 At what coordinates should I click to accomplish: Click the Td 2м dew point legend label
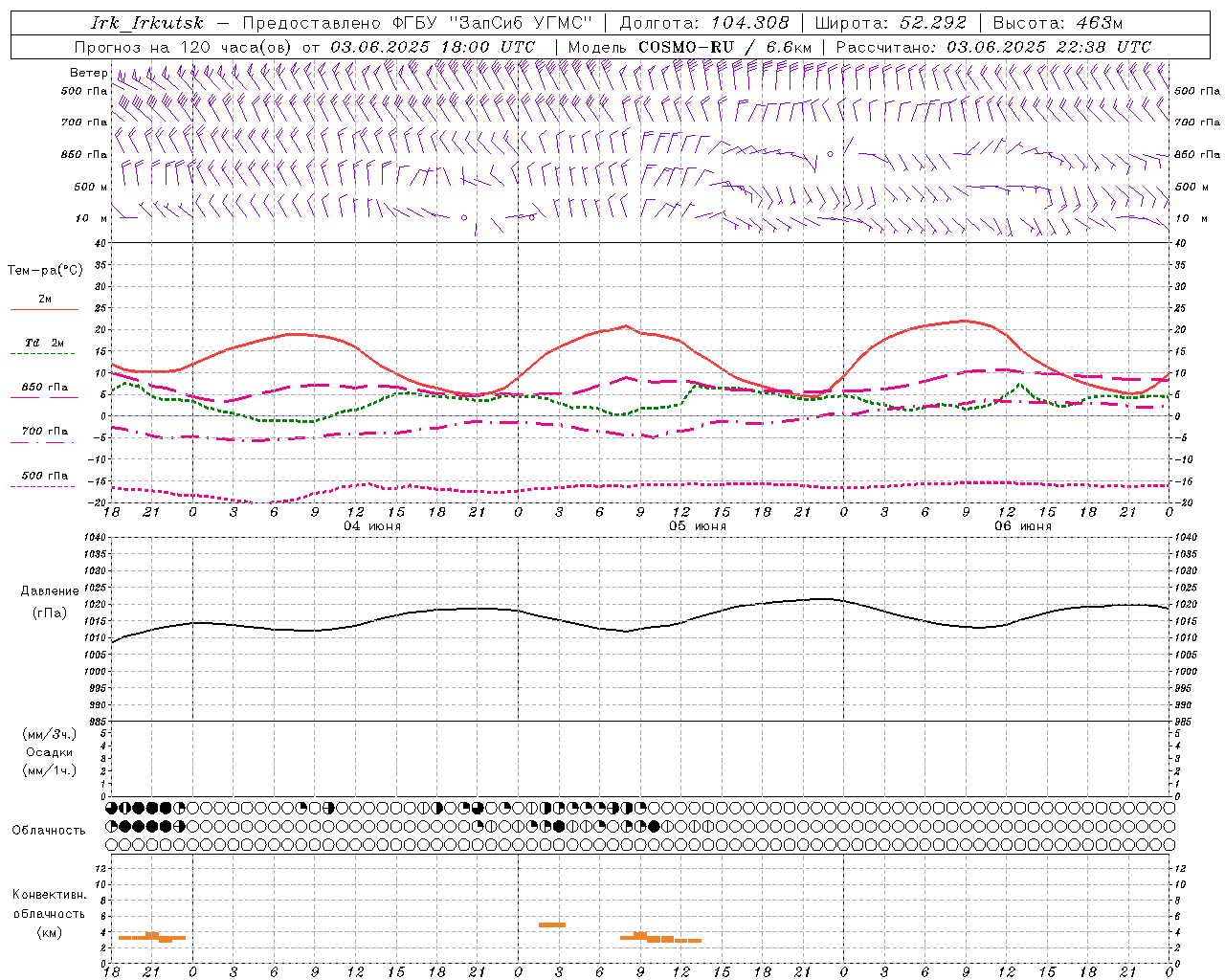[45, 343]
